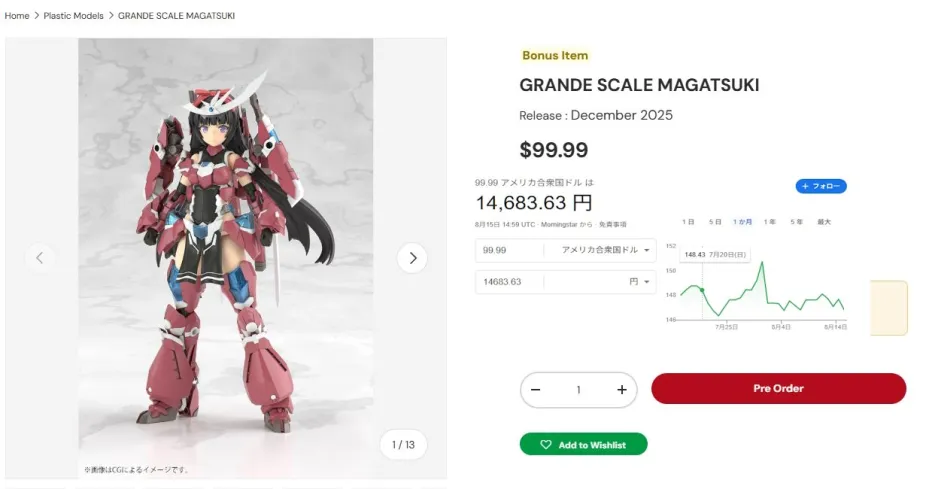
Task: Select the 最大 chart range tab
Action: [x=824, y=222]
